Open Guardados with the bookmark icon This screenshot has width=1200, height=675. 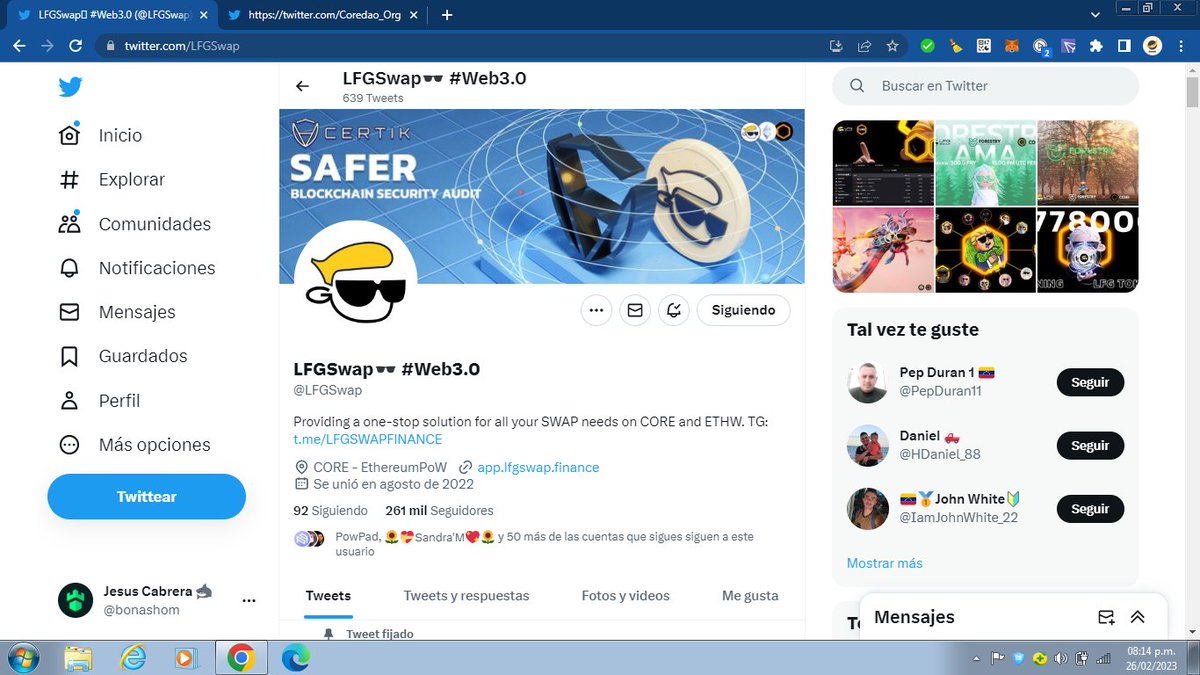(x=69, y=356)
